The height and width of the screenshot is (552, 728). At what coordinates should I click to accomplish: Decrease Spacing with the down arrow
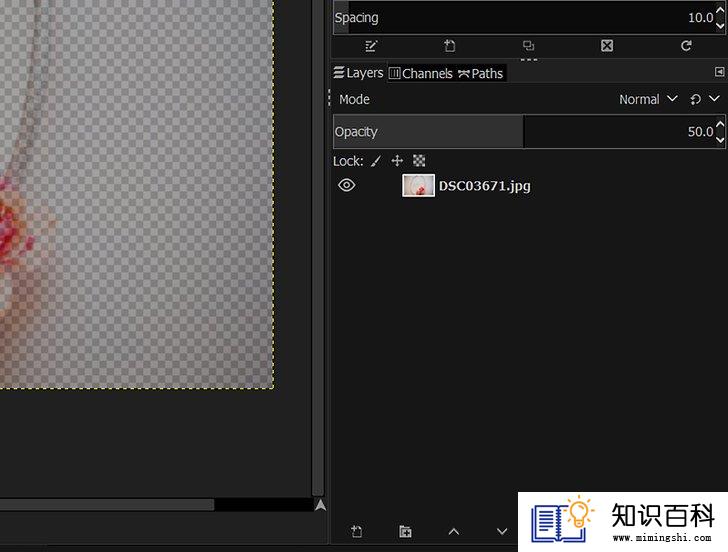point(720,26)
